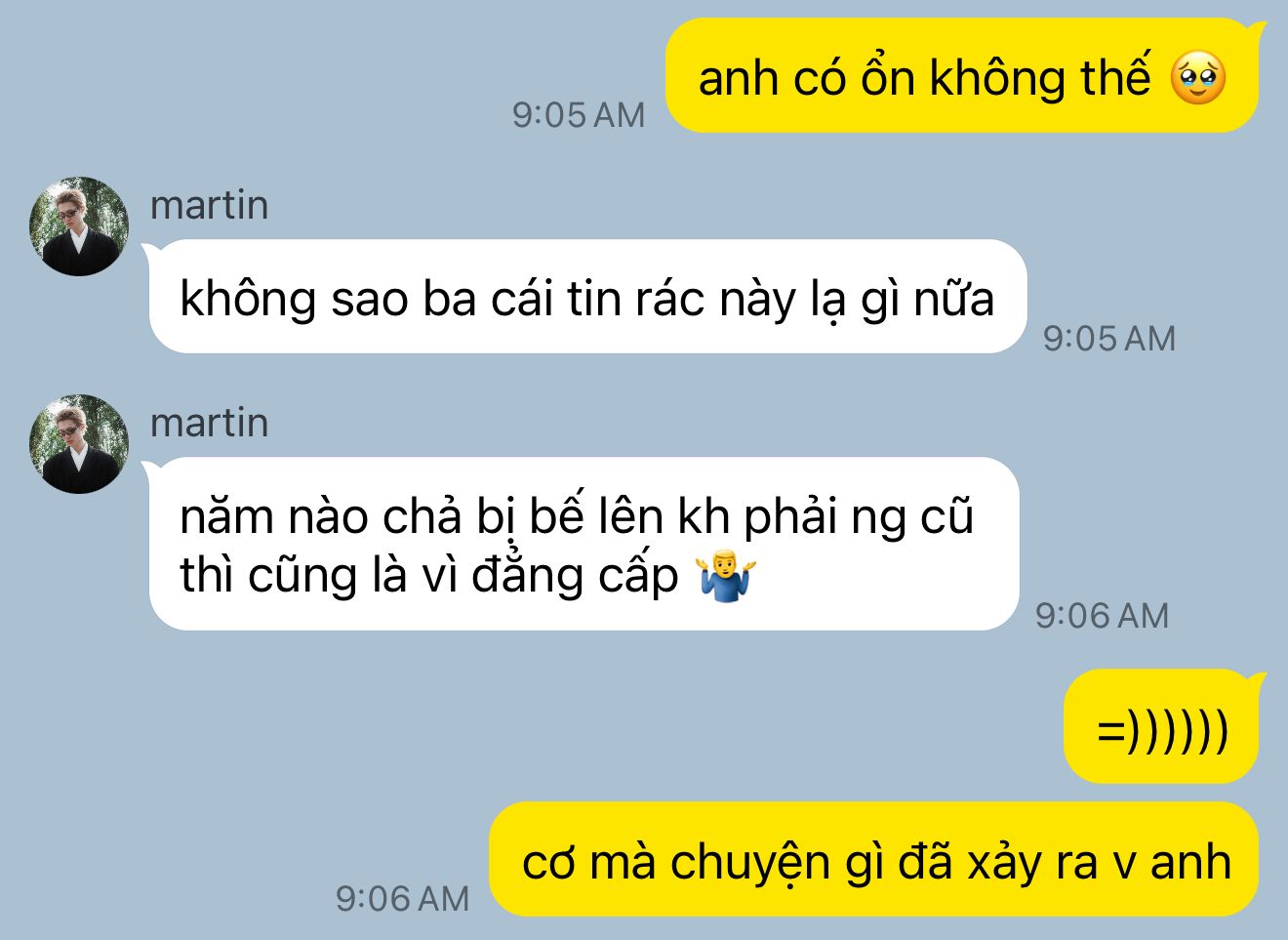
Task: Click the 9:05 AM timestamp beside yellow bubble
Action: pyautogui.click(x=579, y=115)
